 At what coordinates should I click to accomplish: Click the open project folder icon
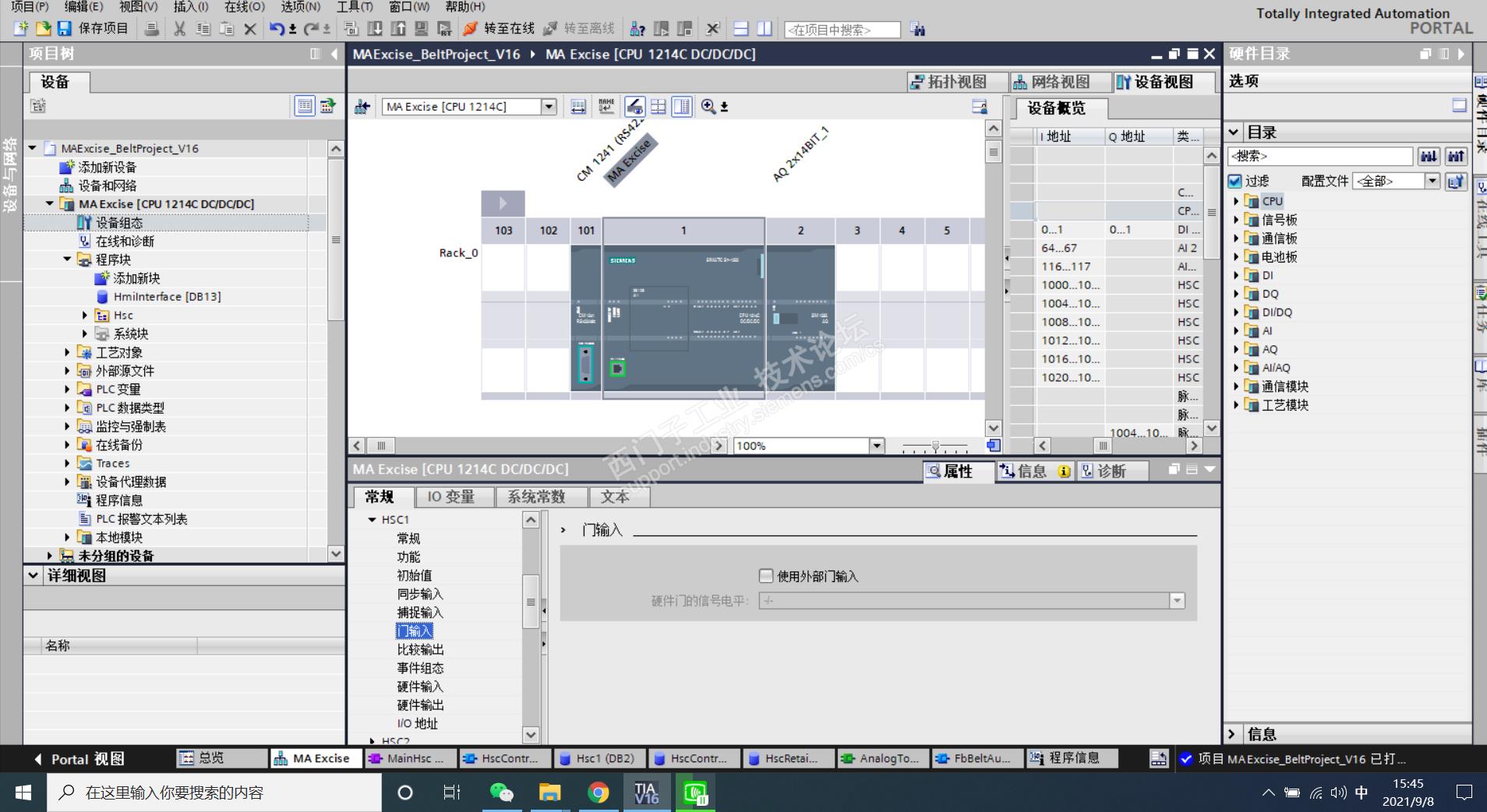[x=43, y=29]
